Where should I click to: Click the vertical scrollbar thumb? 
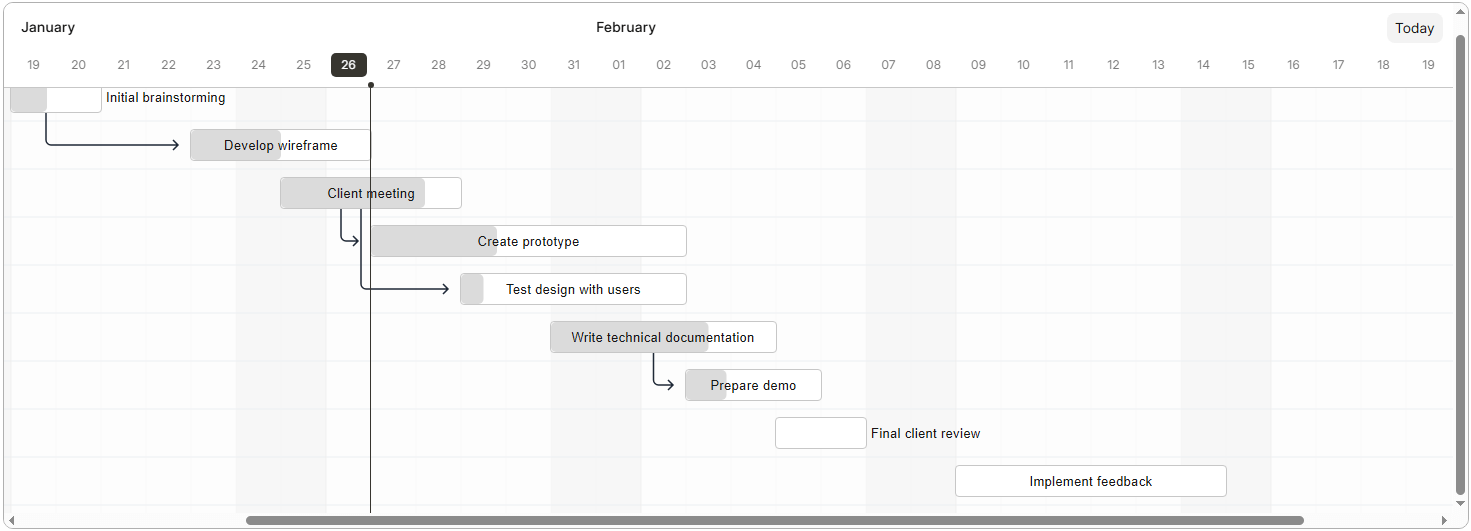(1460, 265)
